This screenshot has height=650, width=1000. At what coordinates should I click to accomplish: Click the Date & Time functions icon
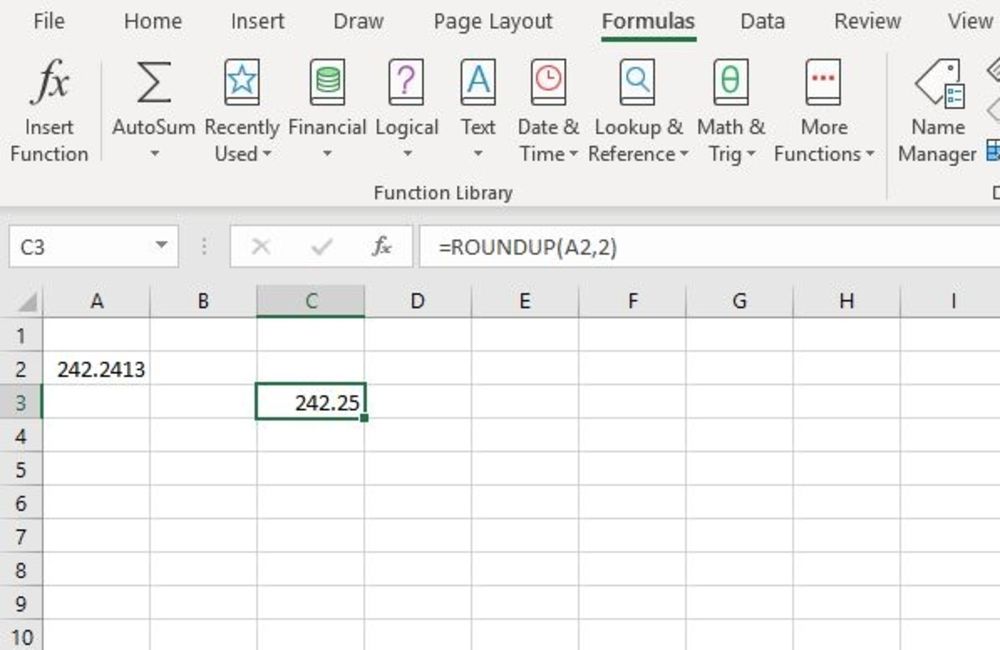pyautogui.click(x=547, y=80)
